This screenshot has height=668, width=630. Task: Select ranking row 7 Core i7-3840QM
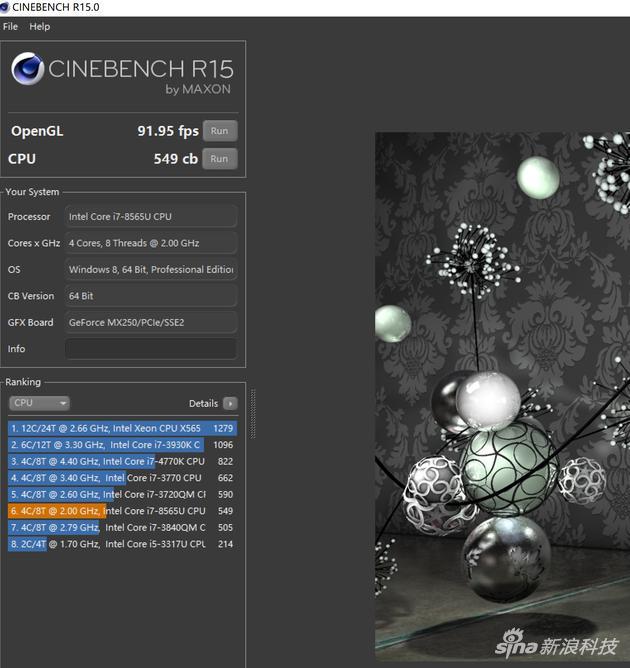pos(122,527)
